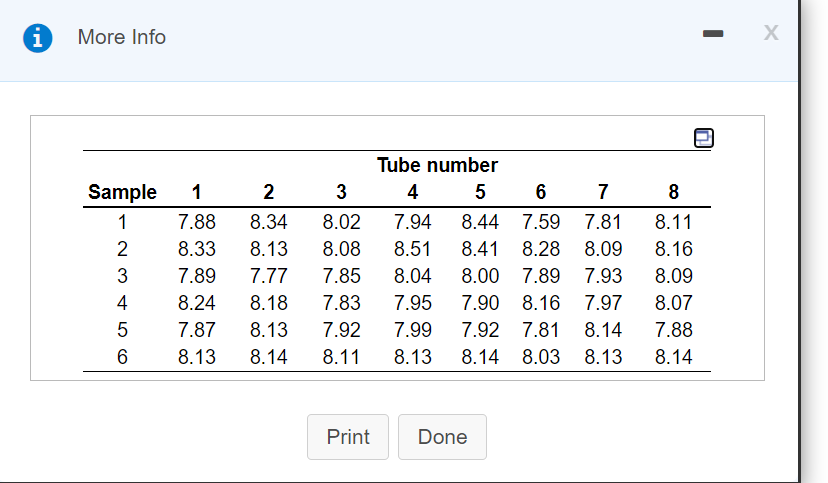This screenshot has width=828, height=483.
Task: Click the More Info dialog title
Action: 122,37
